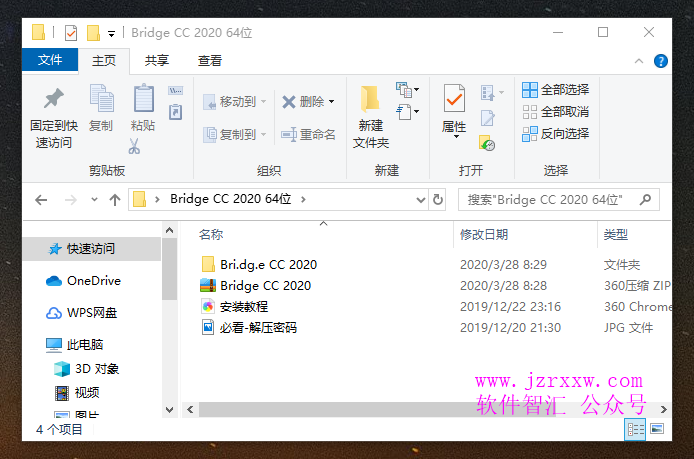Collapse the ribbon with the chevron
This screenshot has width=694, height=459.
(x=639, y=61)
